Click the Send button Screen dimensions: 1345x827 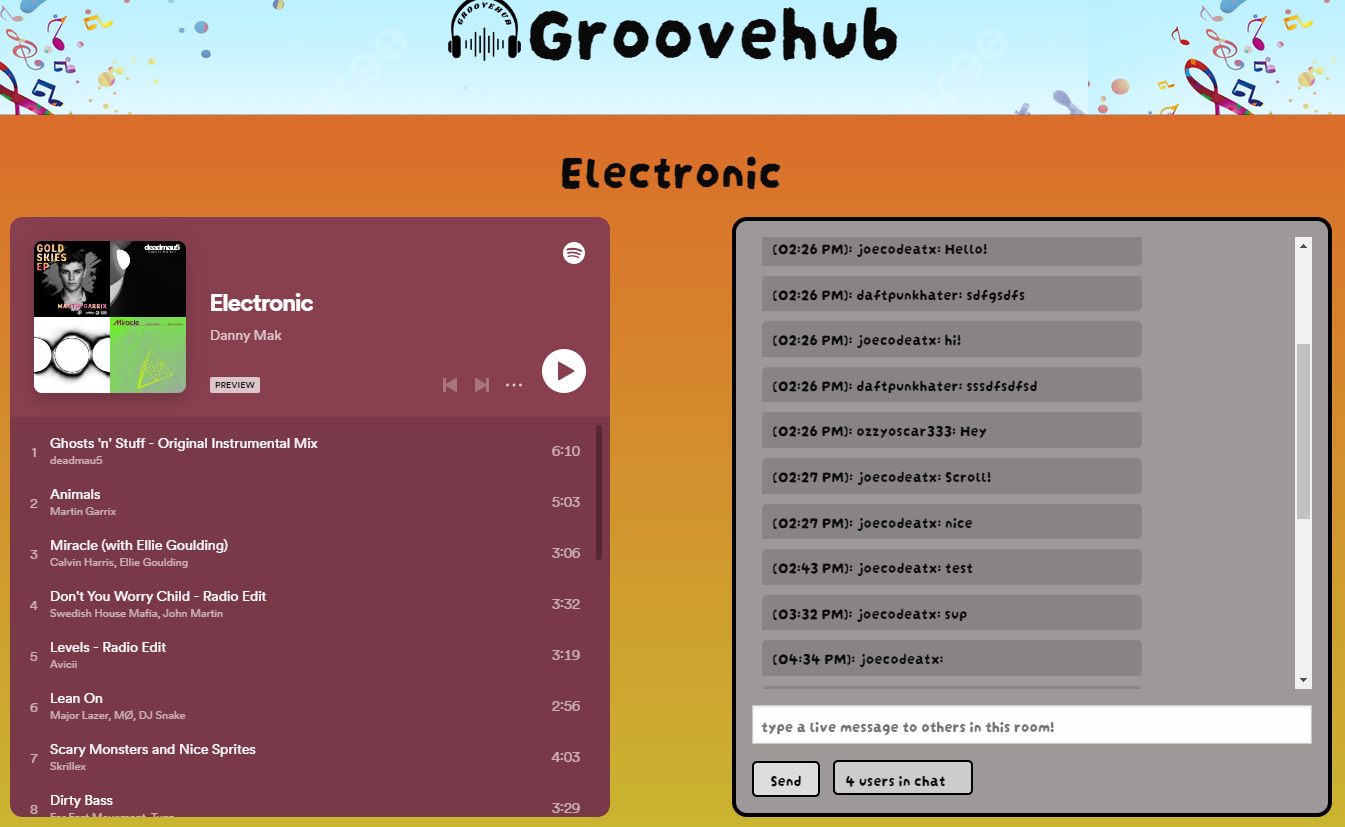(x=786, y=779)
